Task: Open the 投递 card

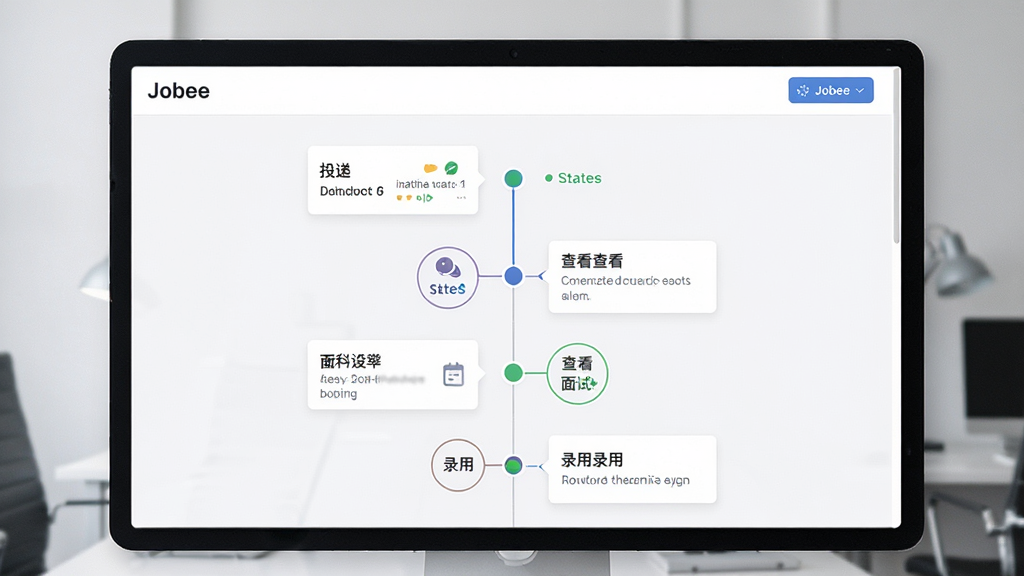Action: pyautogui.click(x=392, y=180)
